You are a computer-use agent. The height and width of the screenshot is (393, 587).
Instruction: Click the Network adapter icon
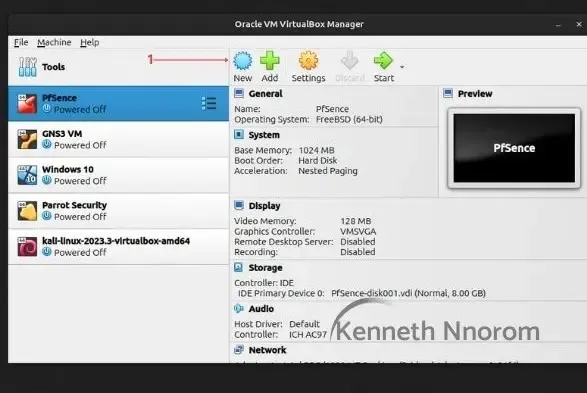(x=238, y=350)
